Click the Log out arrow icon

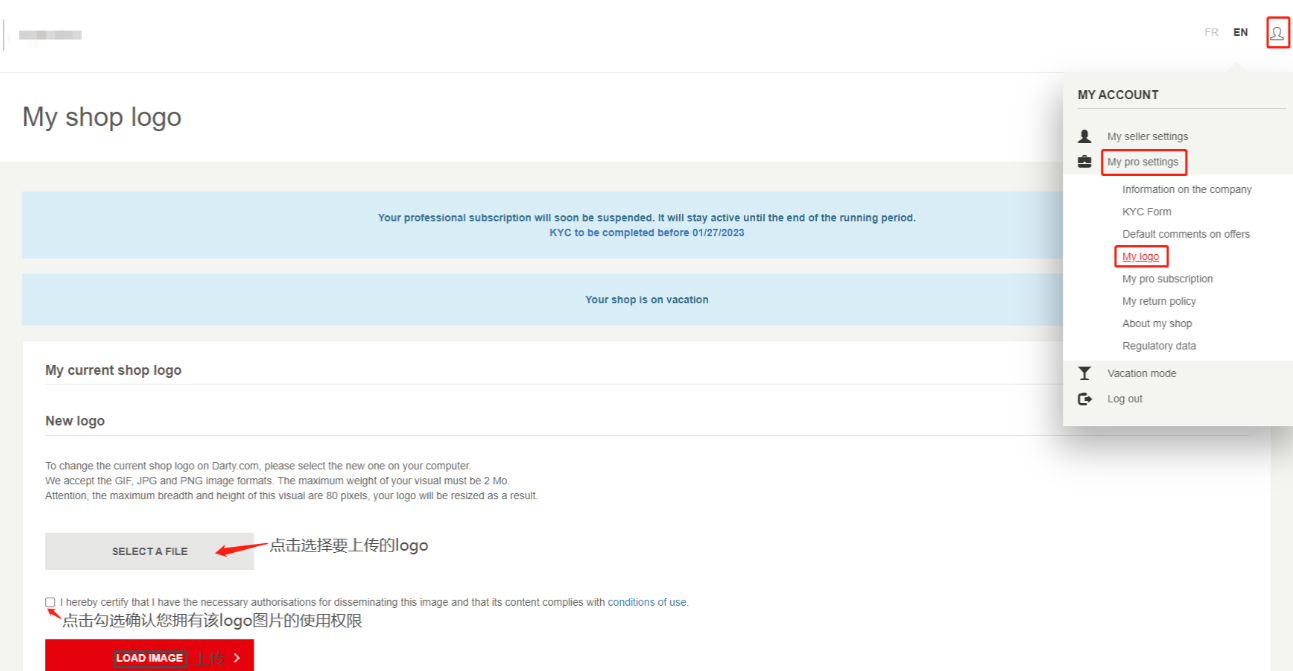[x=1085, y=399]
